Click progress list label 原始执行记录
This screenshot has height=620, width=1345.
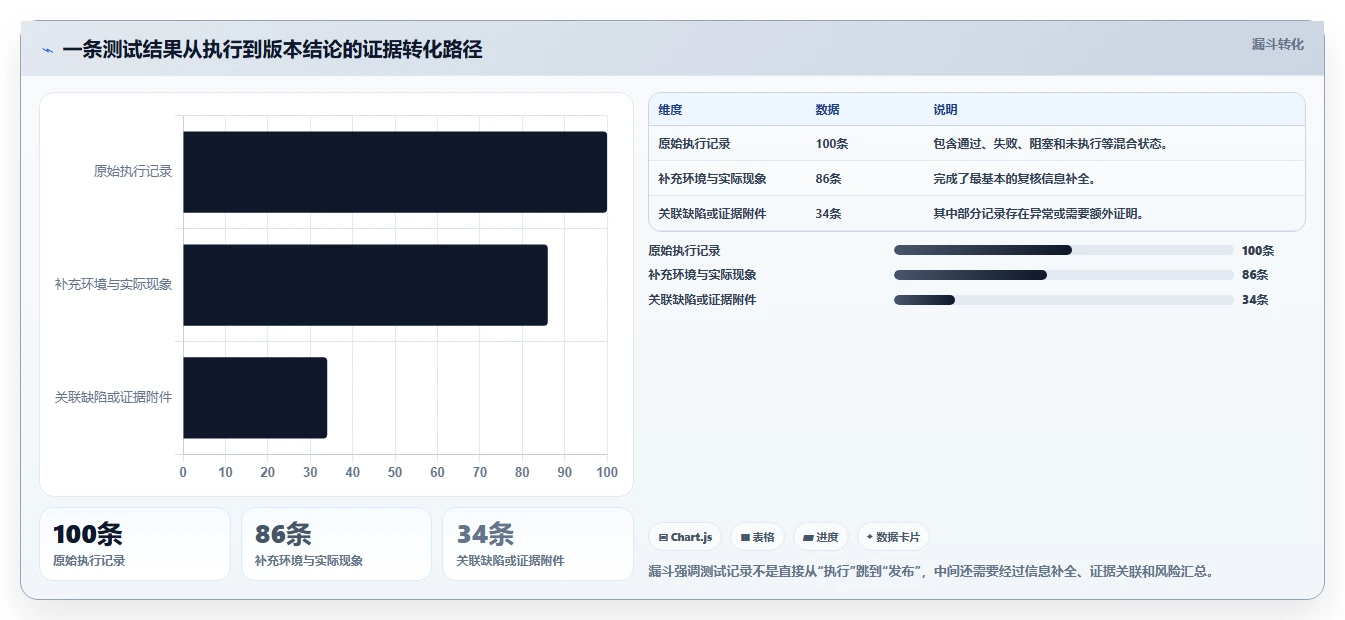(x=684, y=251)
